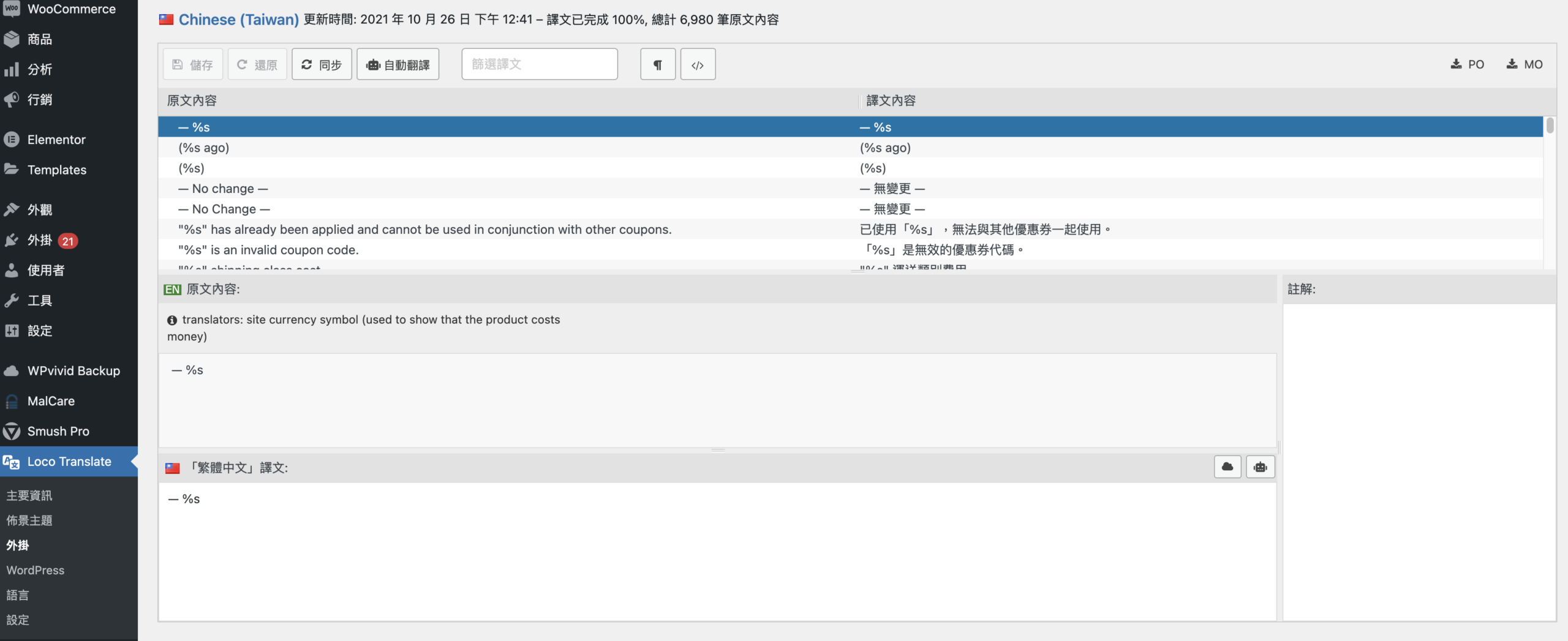The image size is (1568, 641).
Task: Open MalCare from the sidebar
Action: pyautogui.click(x=51, y=401)
